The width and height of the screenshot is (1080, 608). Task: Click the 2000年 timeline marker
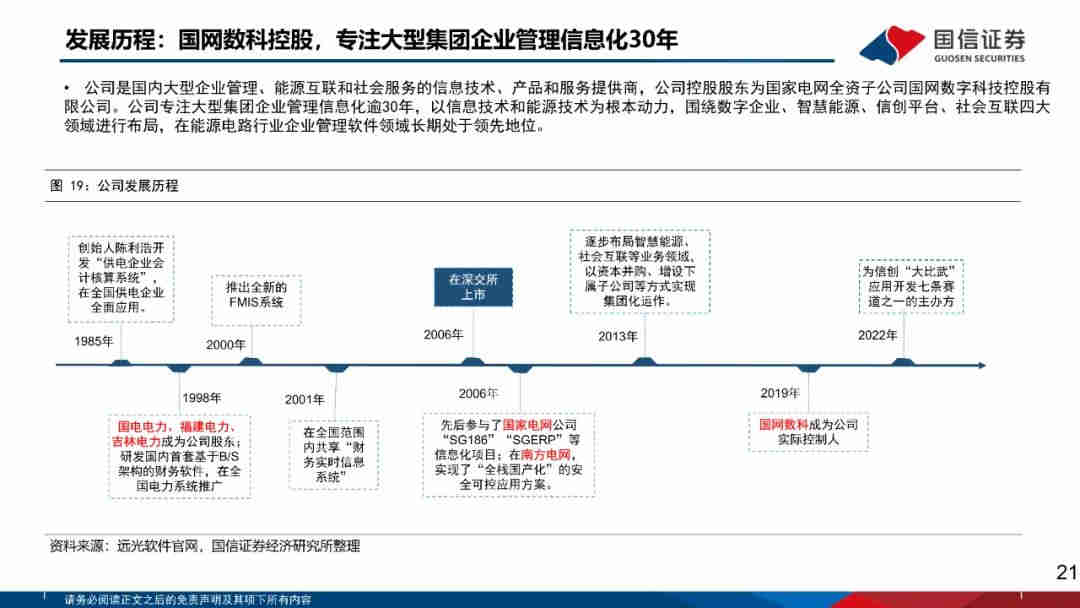point(248,365)
